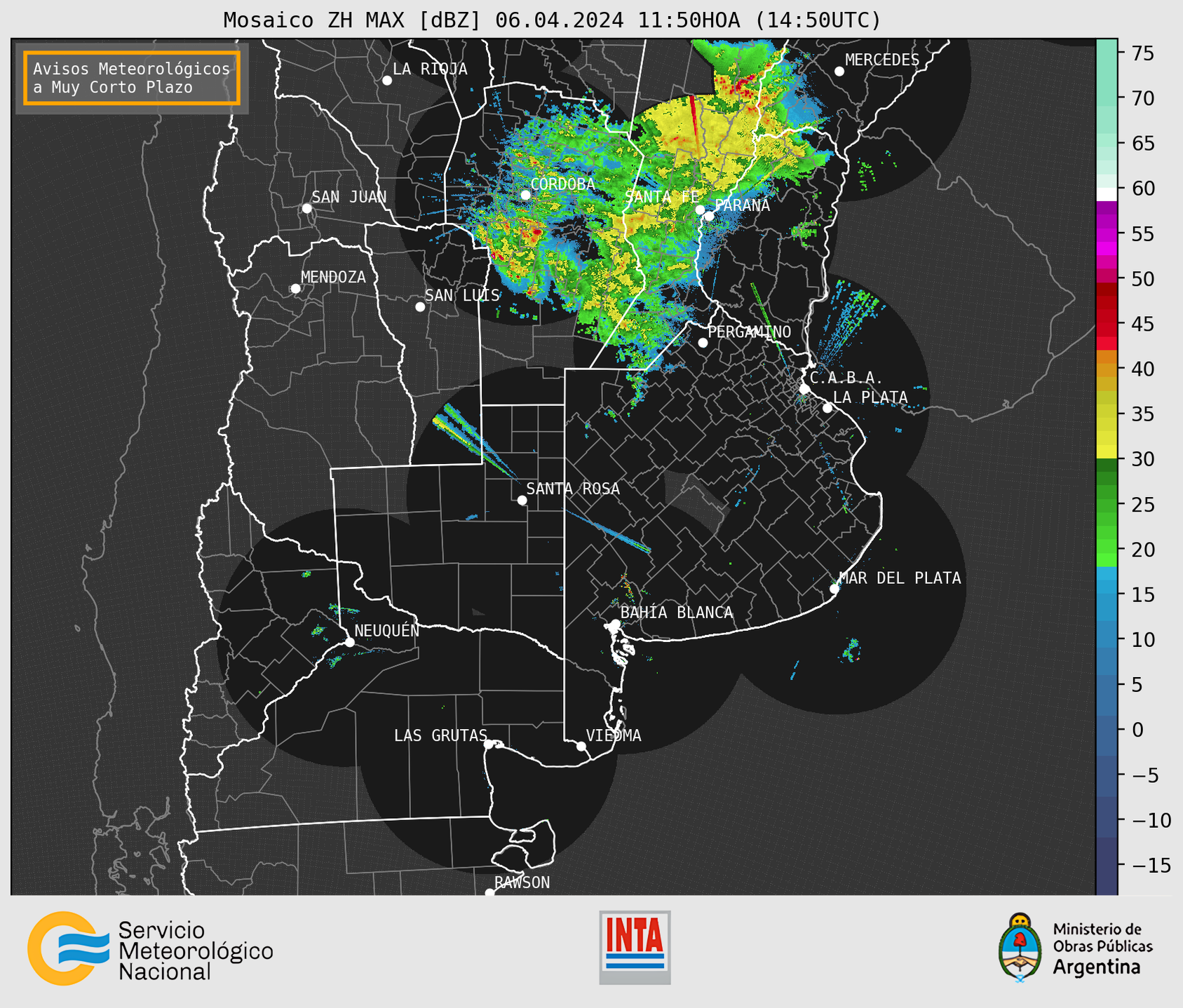1183x1008 pixels.
Task: Click the INTA logo
Action: 635,947
